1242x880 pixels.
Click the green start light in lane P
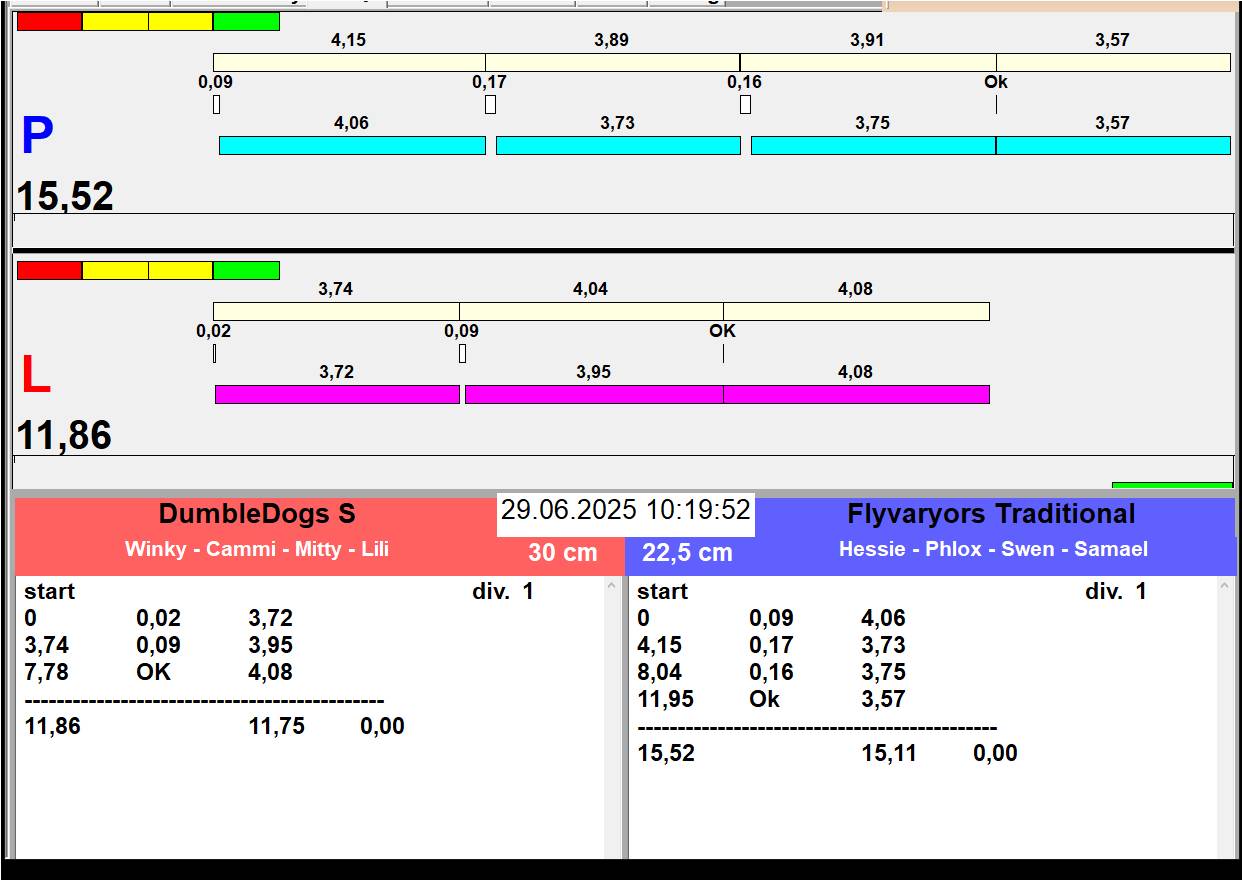(246, 21)
